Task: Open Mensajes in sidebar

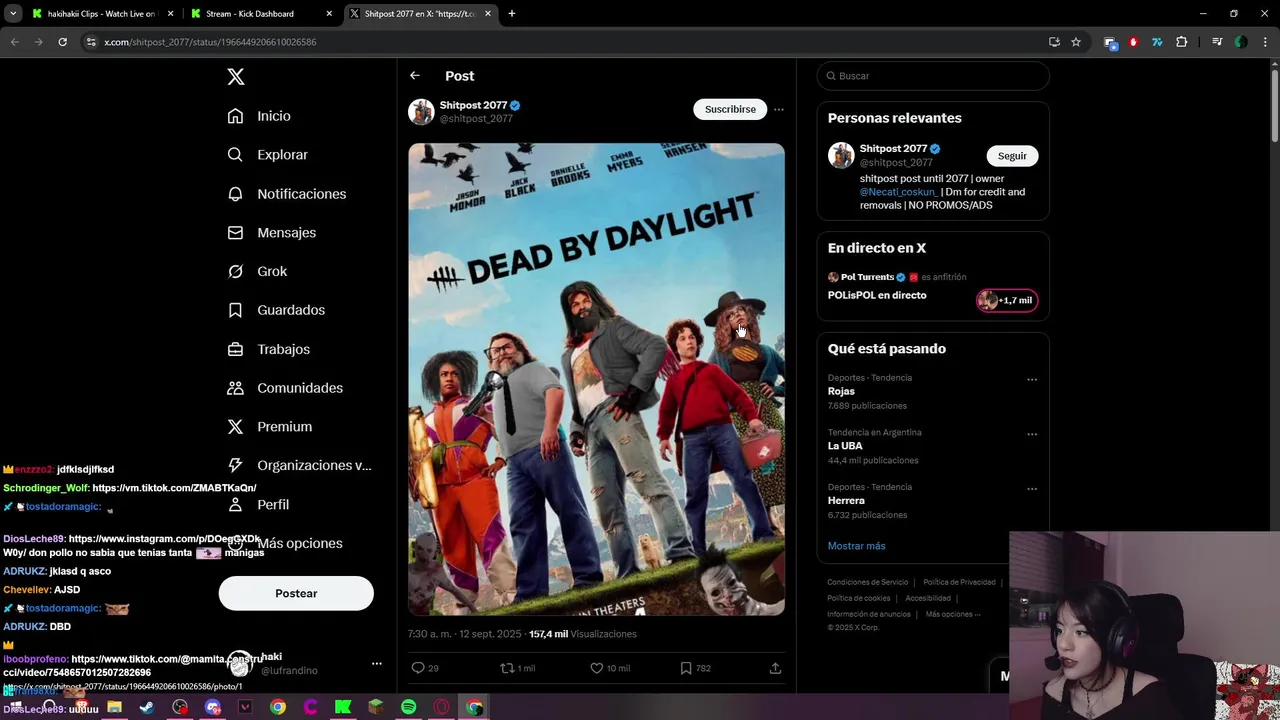Action: tap(271, 232)
